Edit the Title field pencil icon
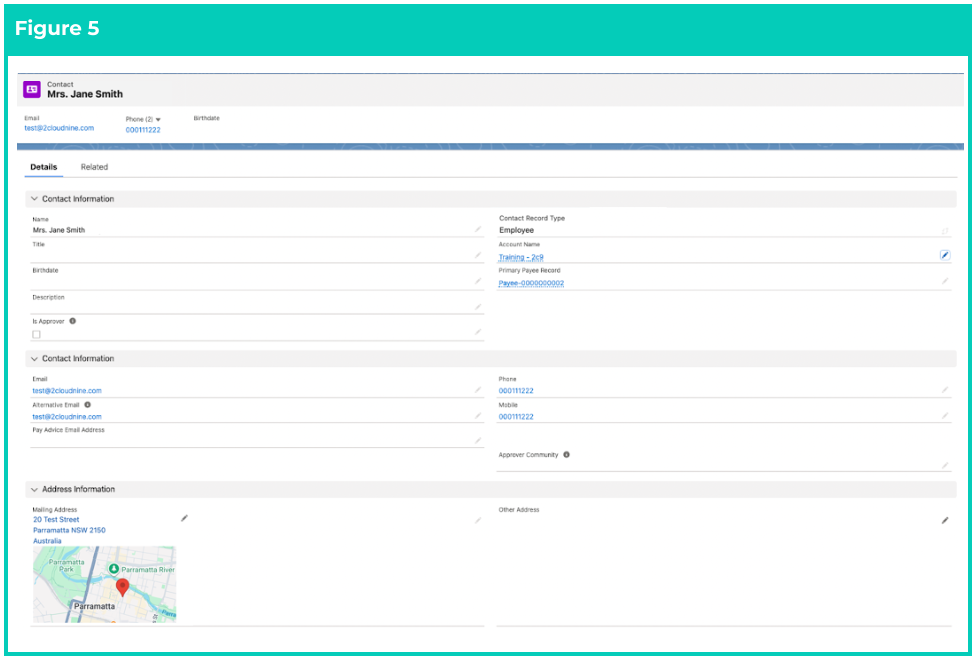 pyautogui.click(x=478, y=255)
